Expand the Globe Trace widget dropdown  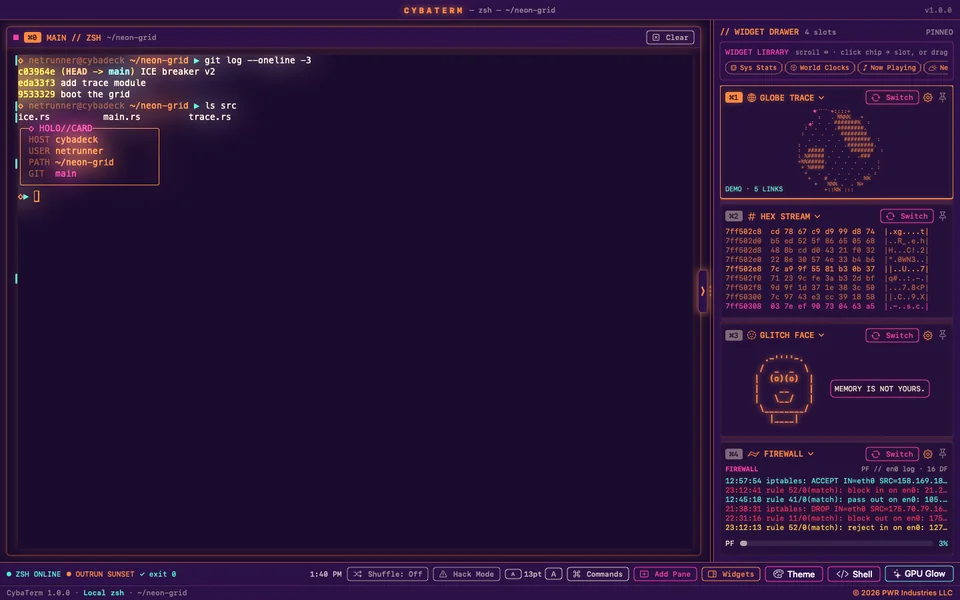pyautogui.click(x=821, y=97)
